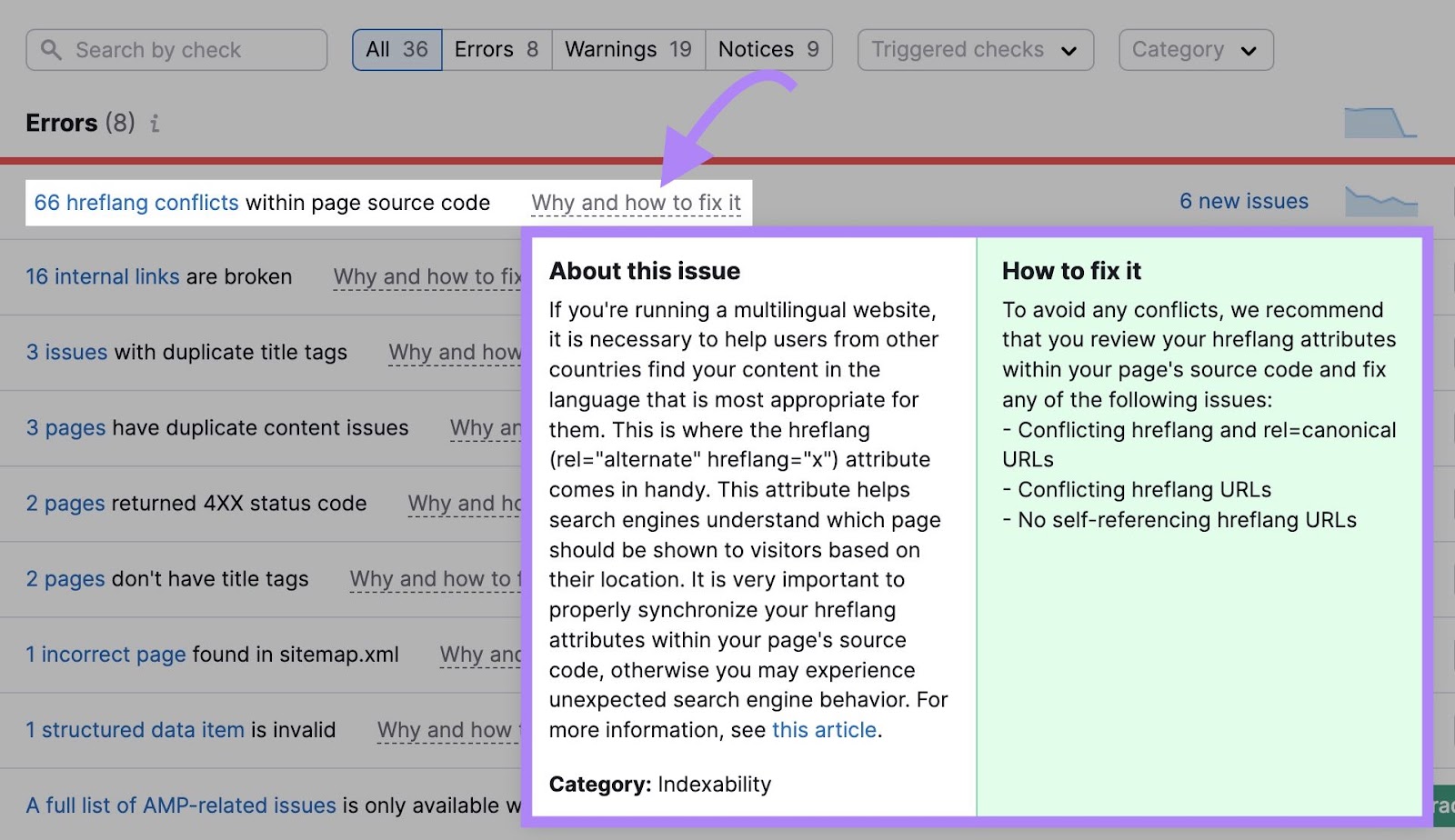Click the 16 internal links broken link

tap(102, 276)
